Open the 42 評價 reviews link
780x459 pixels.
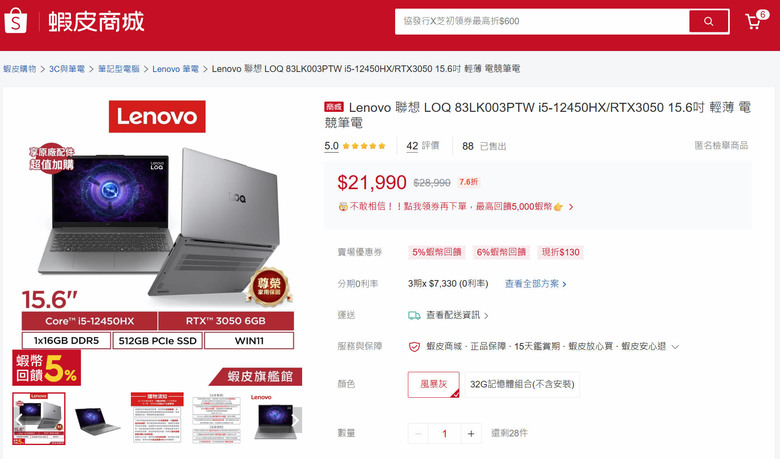pos(422,146)
